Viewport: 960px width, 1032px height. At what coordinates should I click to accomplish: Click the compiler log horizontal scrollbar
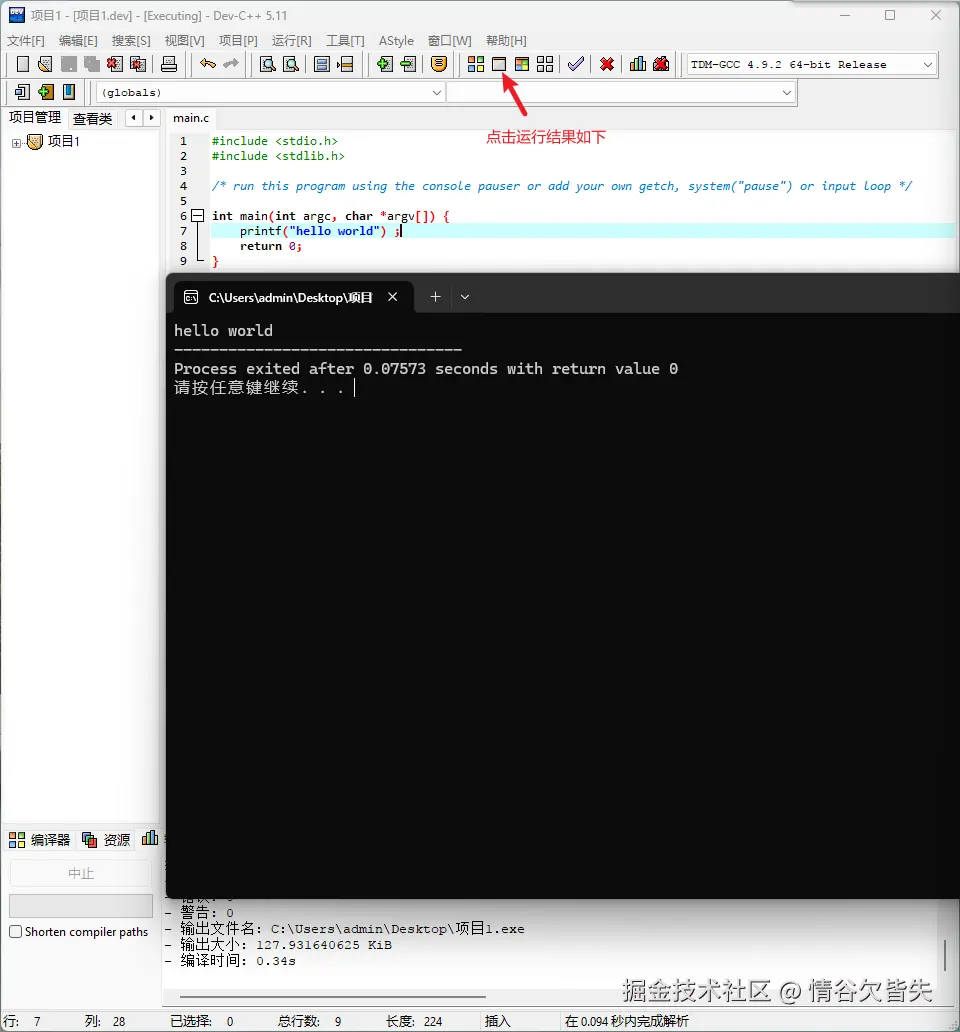[x=332, y=996]
